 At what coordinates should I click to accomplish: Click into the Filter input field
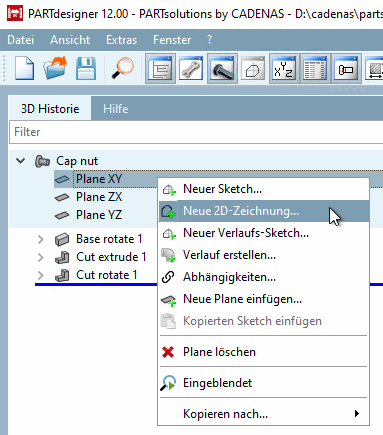coord(196,132)
